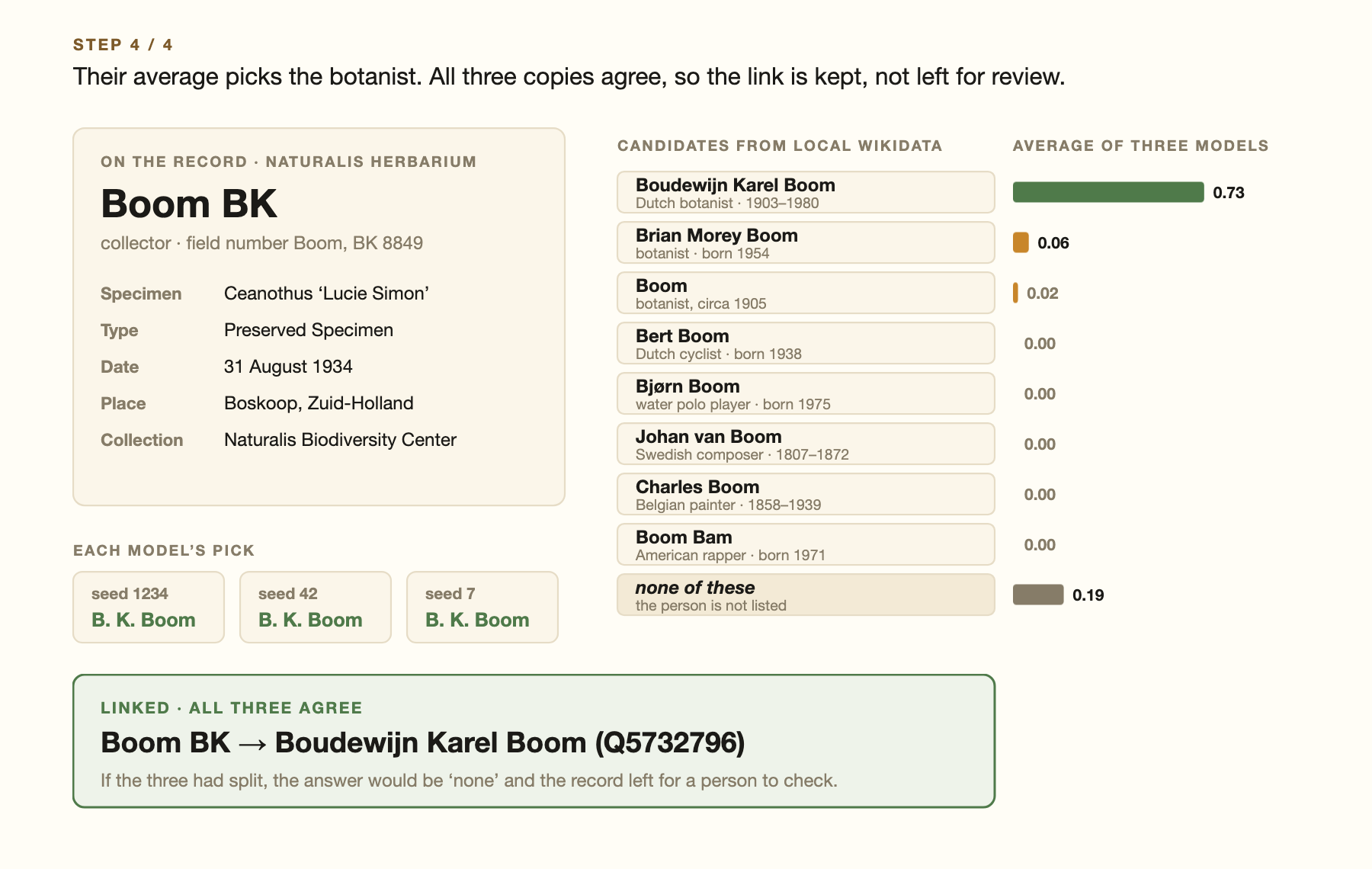Click the 'STEP 4 / 4' indicator
Image resolution: width=1372 pixels, height=869 pixels.
tap(123, 44)
